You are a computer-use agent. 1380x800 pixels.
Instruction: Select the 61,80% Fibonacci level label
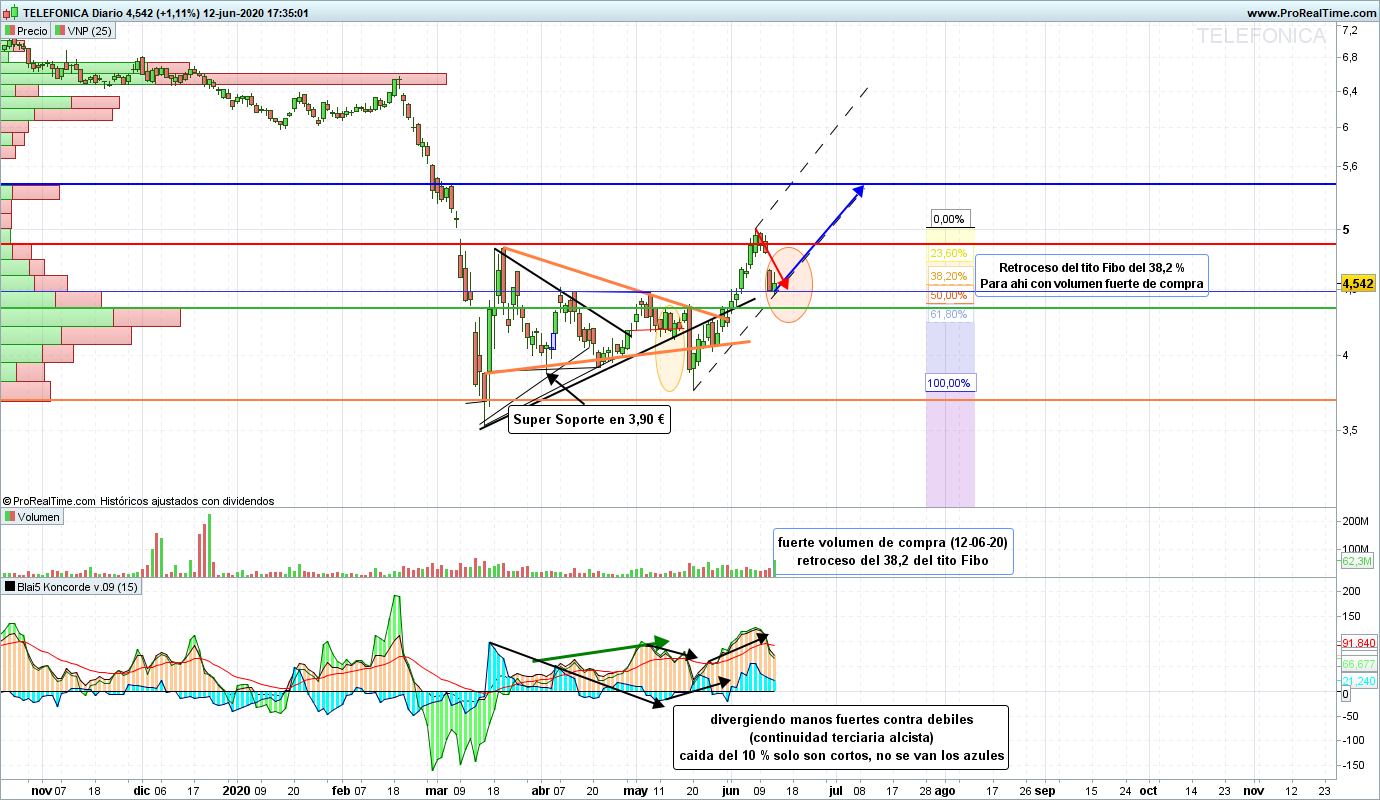click(x=948, y=314)
